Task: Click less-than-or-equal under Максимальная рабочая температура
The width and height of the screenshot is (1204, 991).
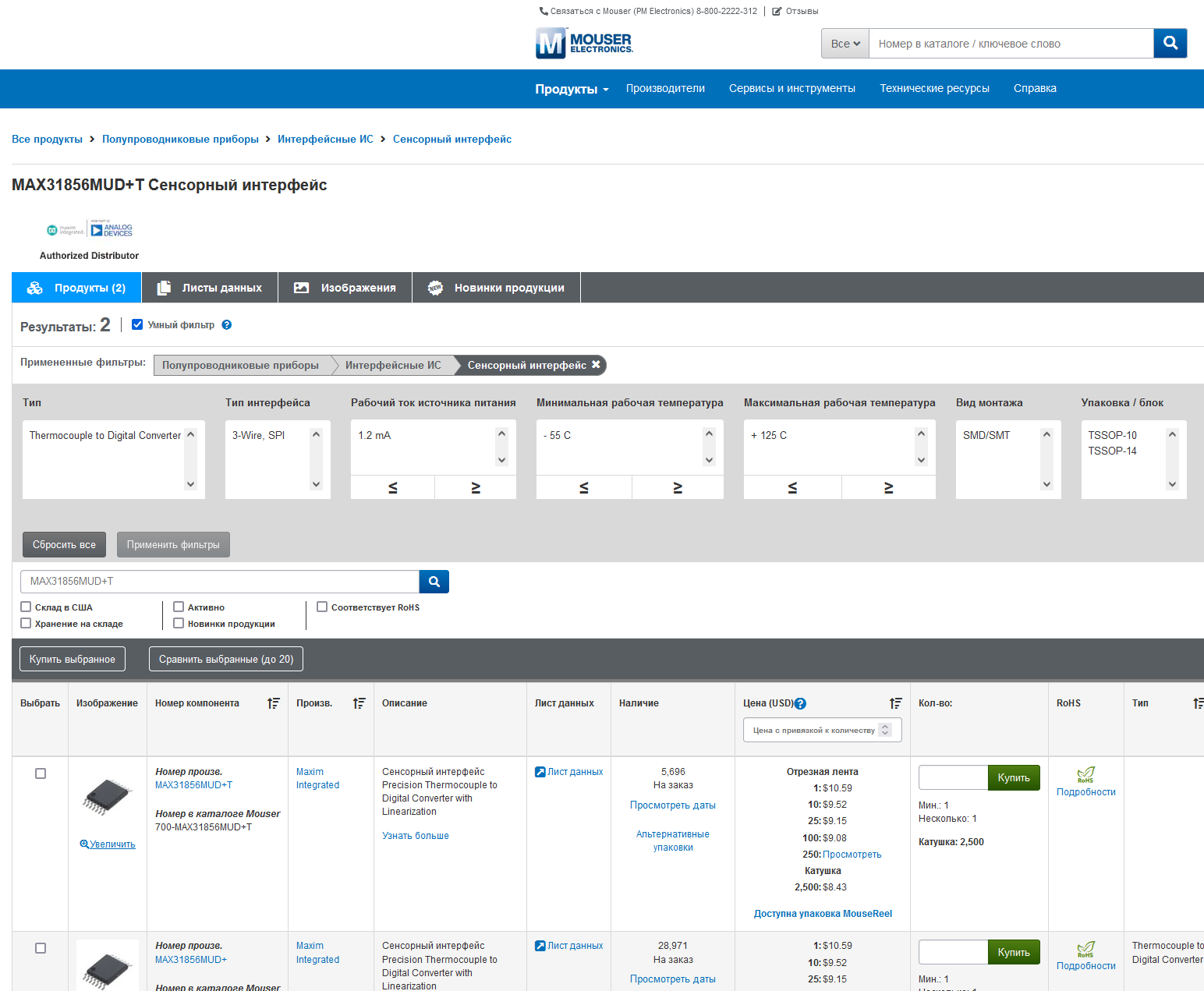Action: click(792, 487)
